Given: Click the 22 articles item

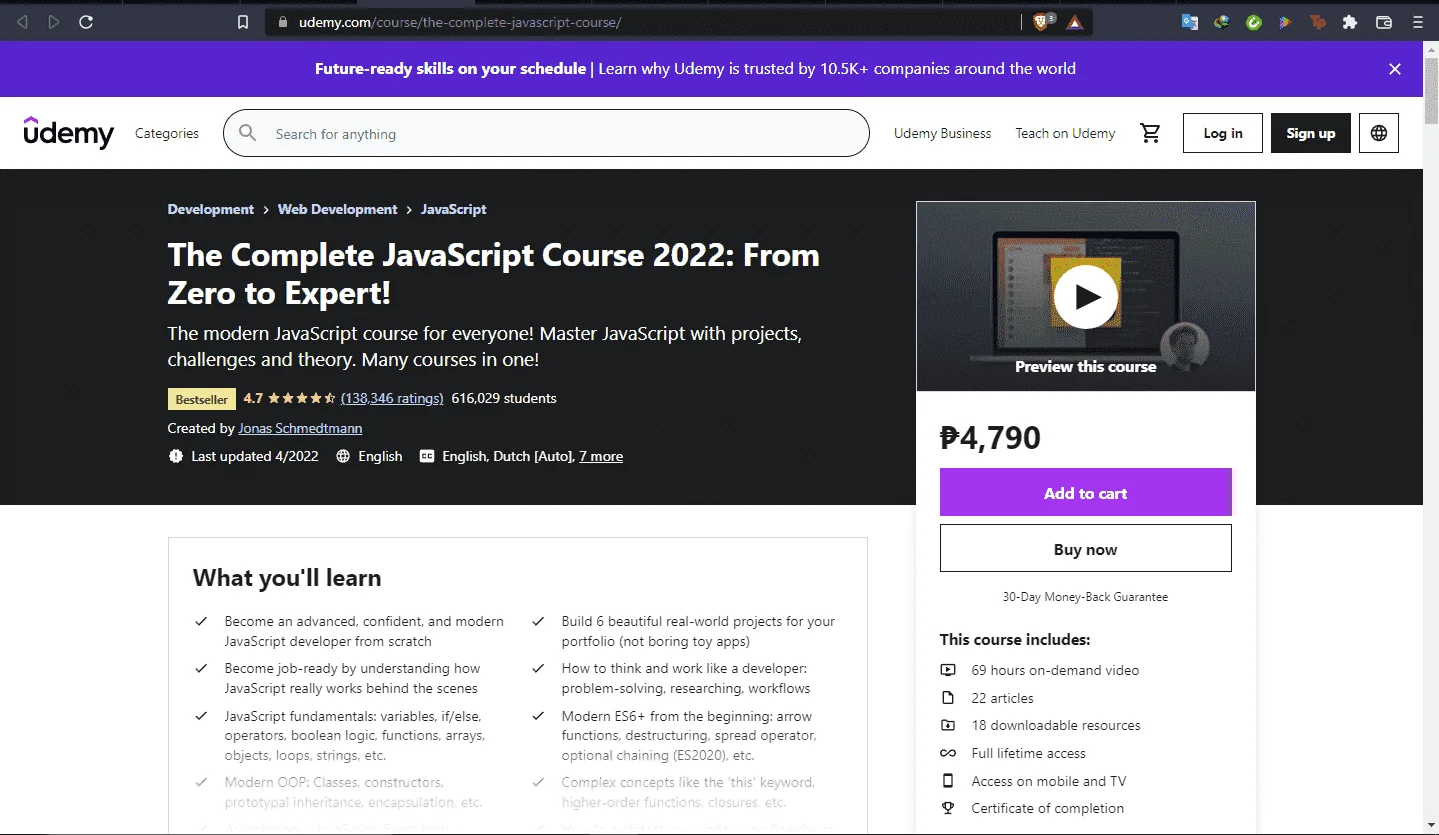Looking at the screenshot, I should click(x=1002, y=698).
